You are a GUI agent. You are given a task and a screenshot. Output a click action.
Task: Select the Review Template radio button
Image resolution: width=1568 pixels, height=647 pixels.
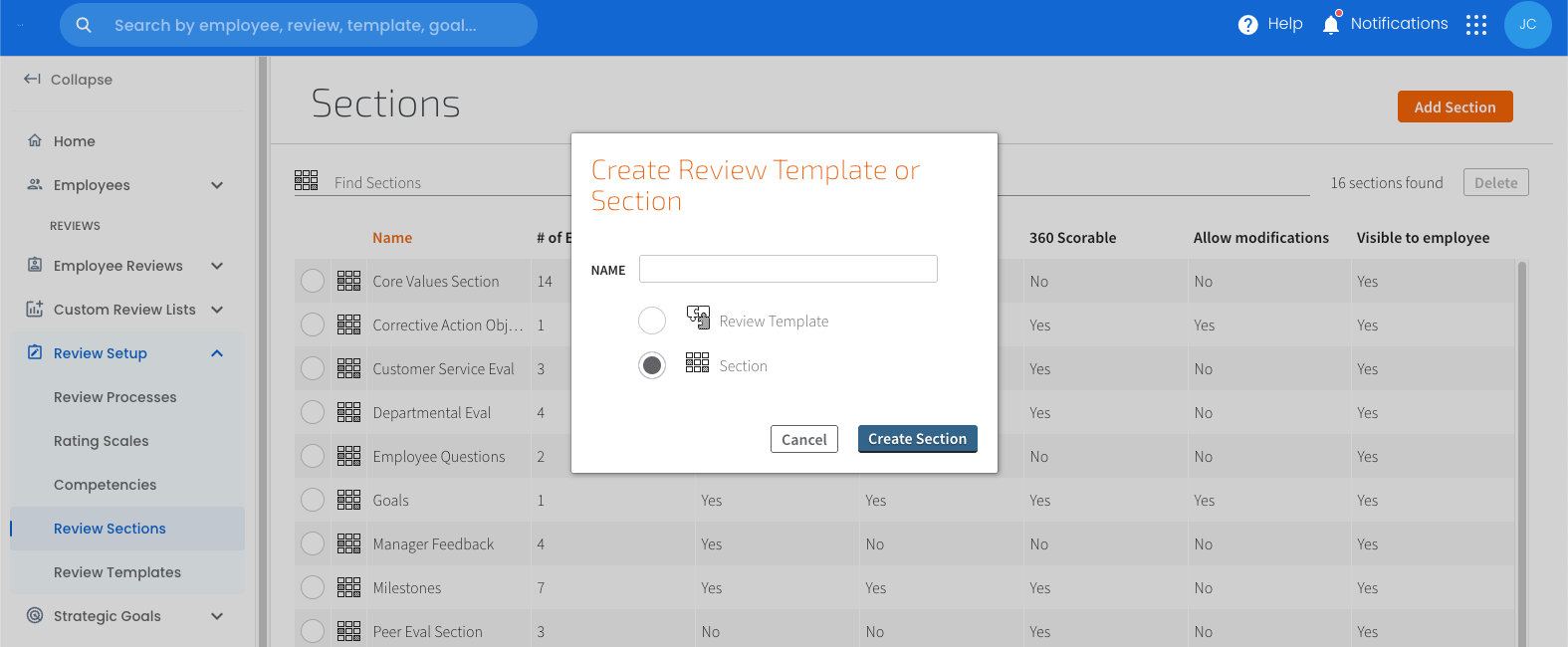pos(652,321)
